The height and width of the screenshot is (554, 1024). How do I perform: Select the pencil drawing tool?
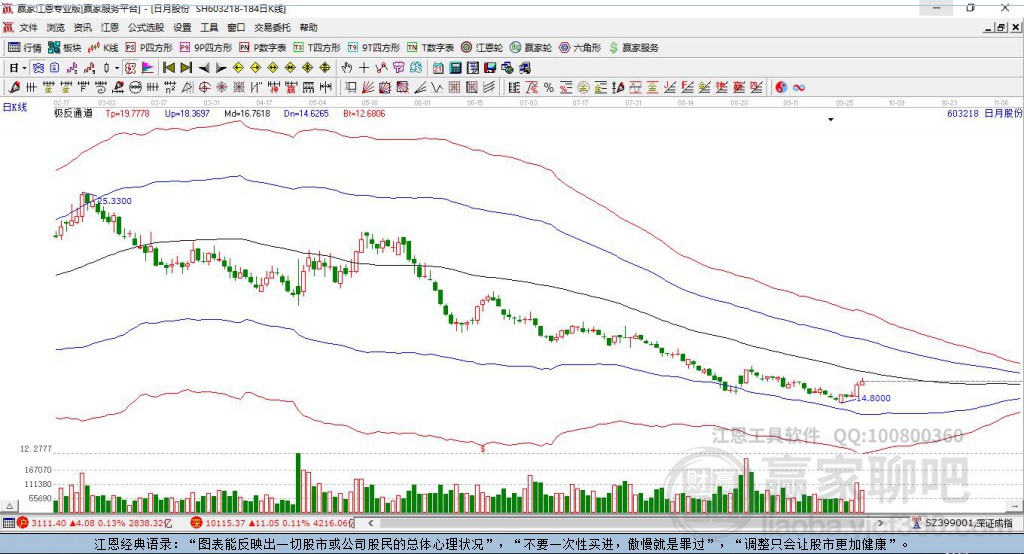[14, 87]
